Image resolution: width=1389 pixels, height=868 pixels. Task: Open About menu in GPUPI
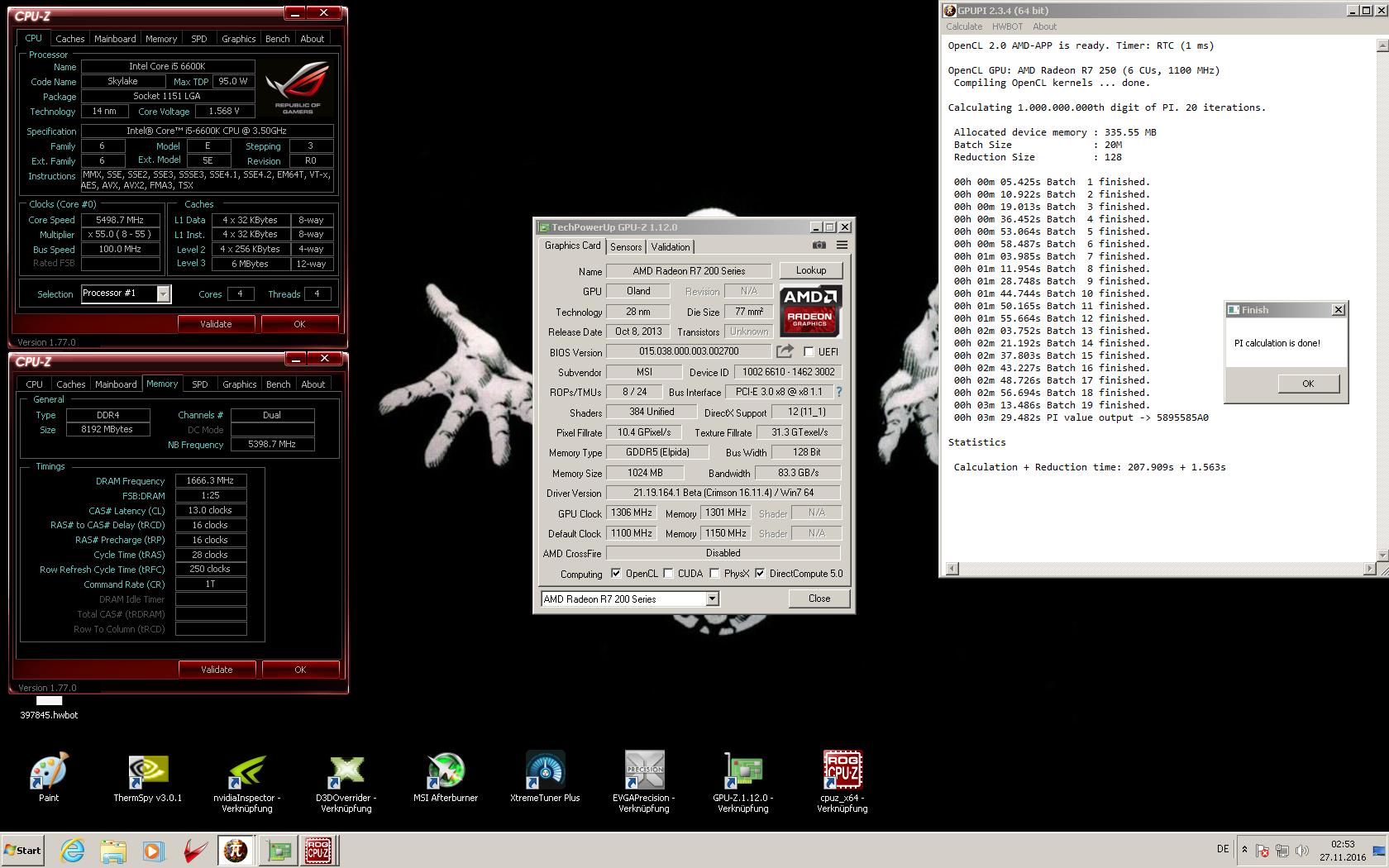pyautogui.click(x=1044, y=26)
